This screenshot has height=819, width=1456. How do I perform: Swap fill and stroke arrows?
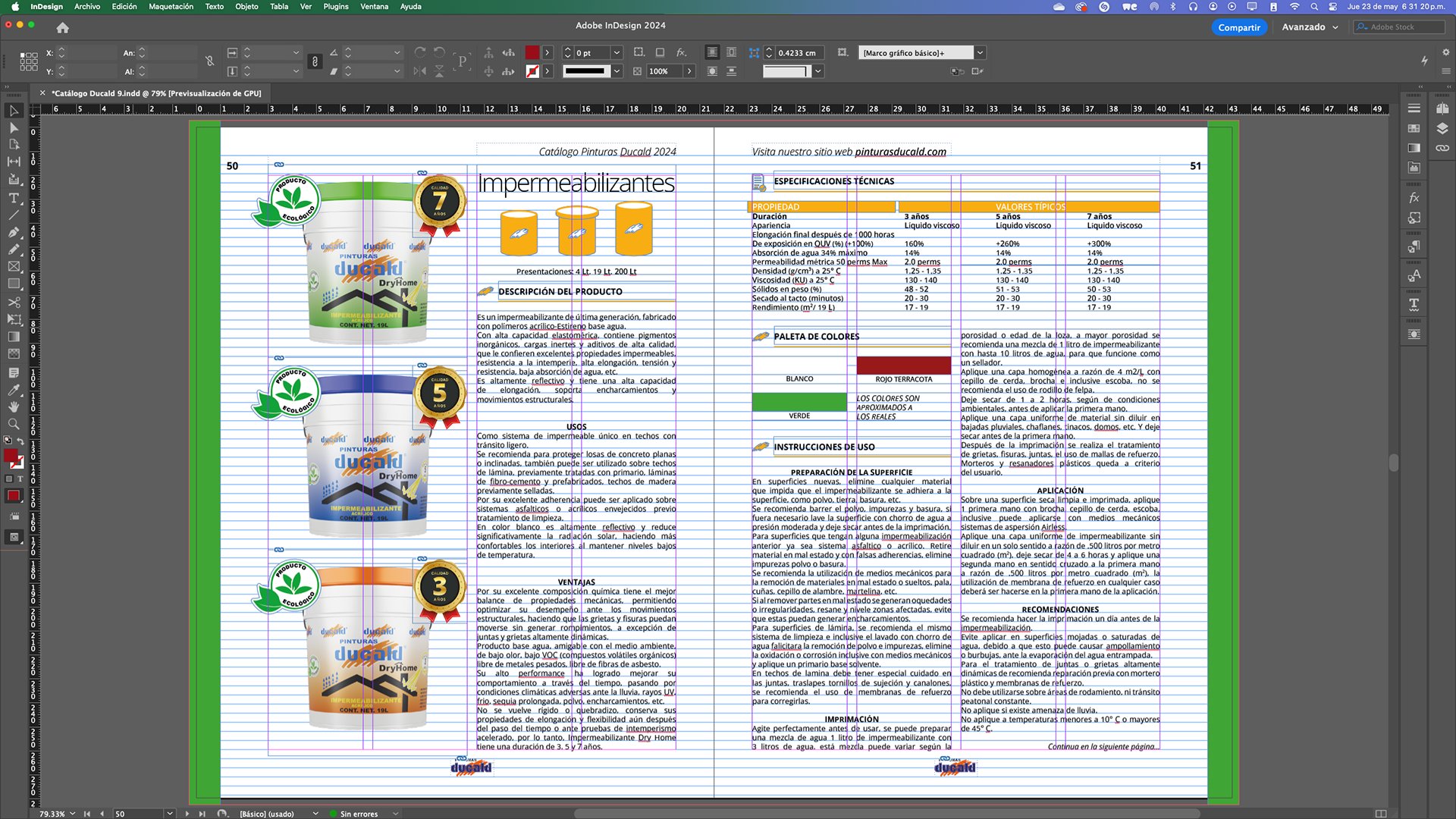(20, 441)
